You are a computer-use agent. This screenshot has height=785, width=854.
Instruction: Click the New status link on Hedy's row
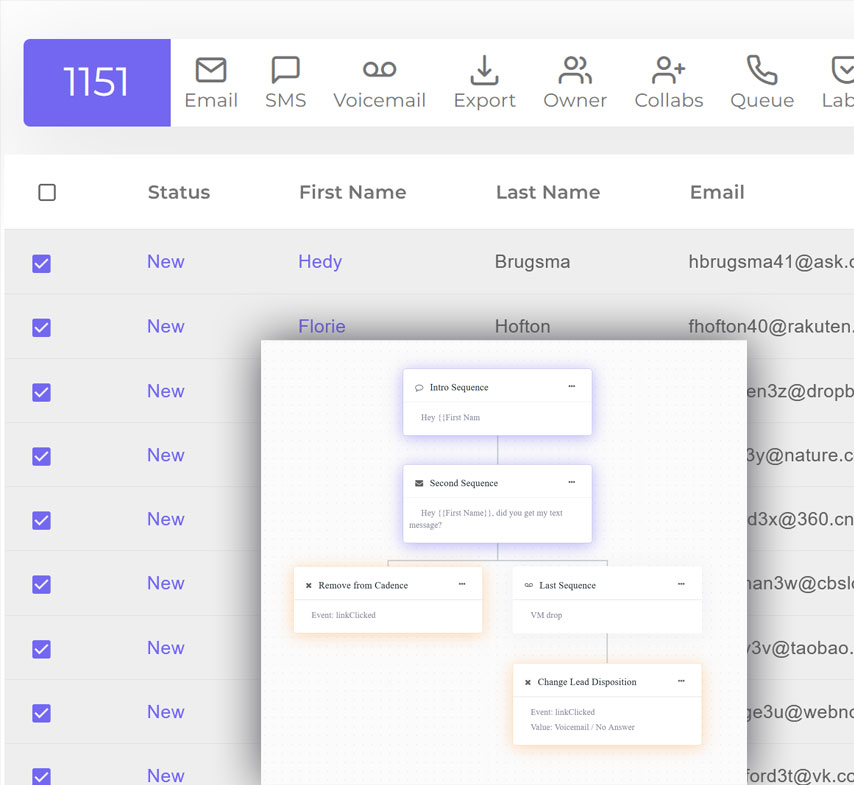(165, 262)
